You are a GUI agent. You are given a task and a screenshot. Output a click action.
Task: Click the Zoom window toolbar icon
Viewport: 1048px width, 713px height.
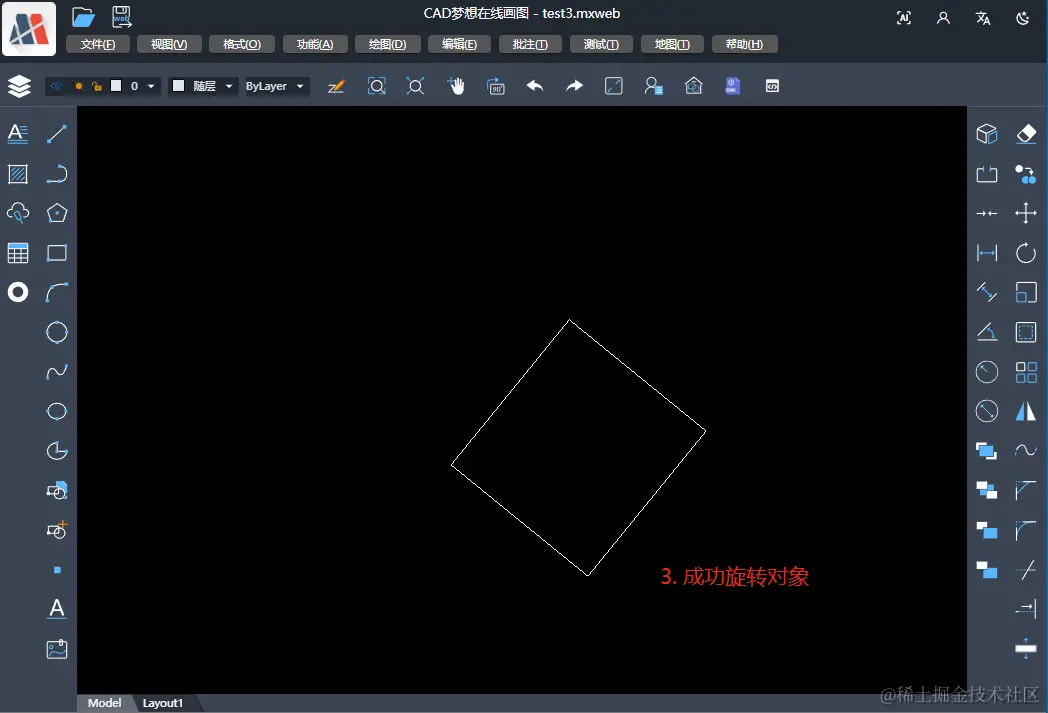(376, 86)
